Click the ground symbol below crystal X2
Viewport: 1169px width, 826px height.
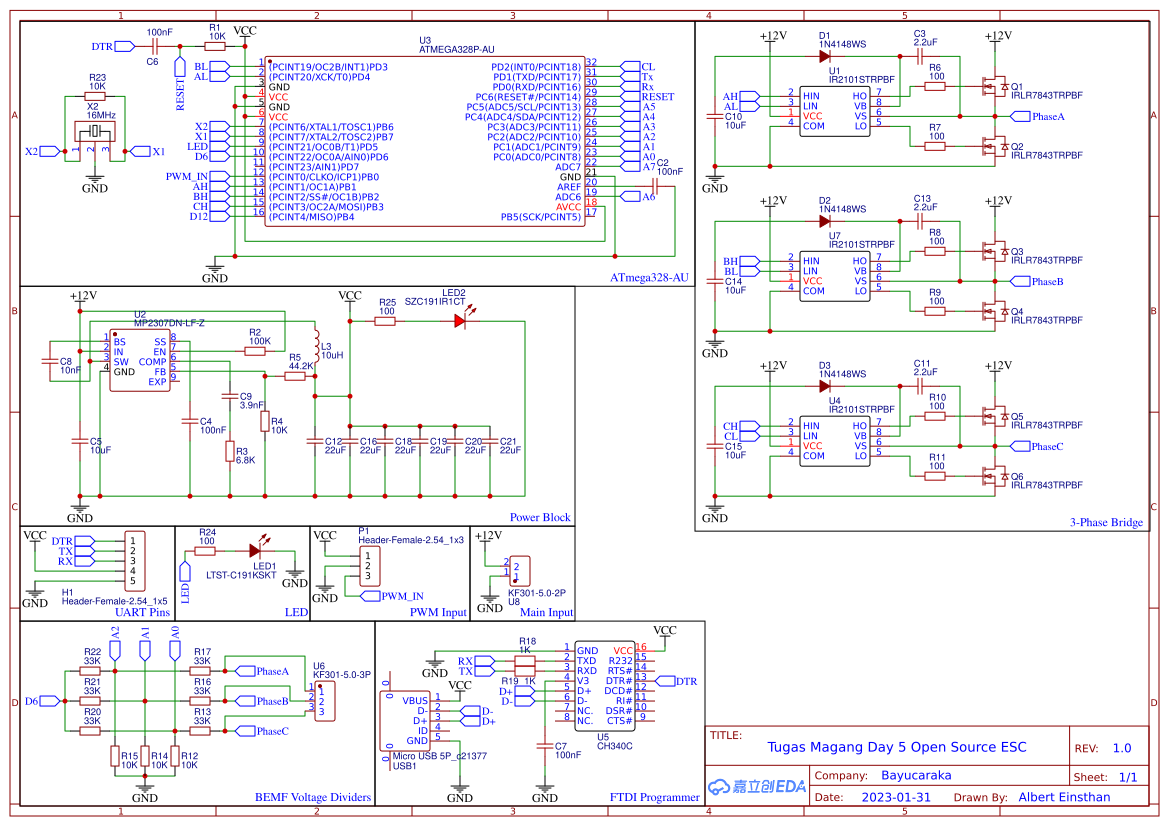(95, 180)
